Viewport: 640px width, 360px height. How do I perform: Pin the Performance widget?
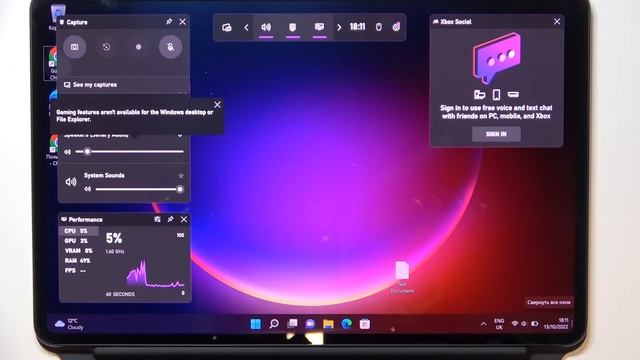click(x=171, y=220)
